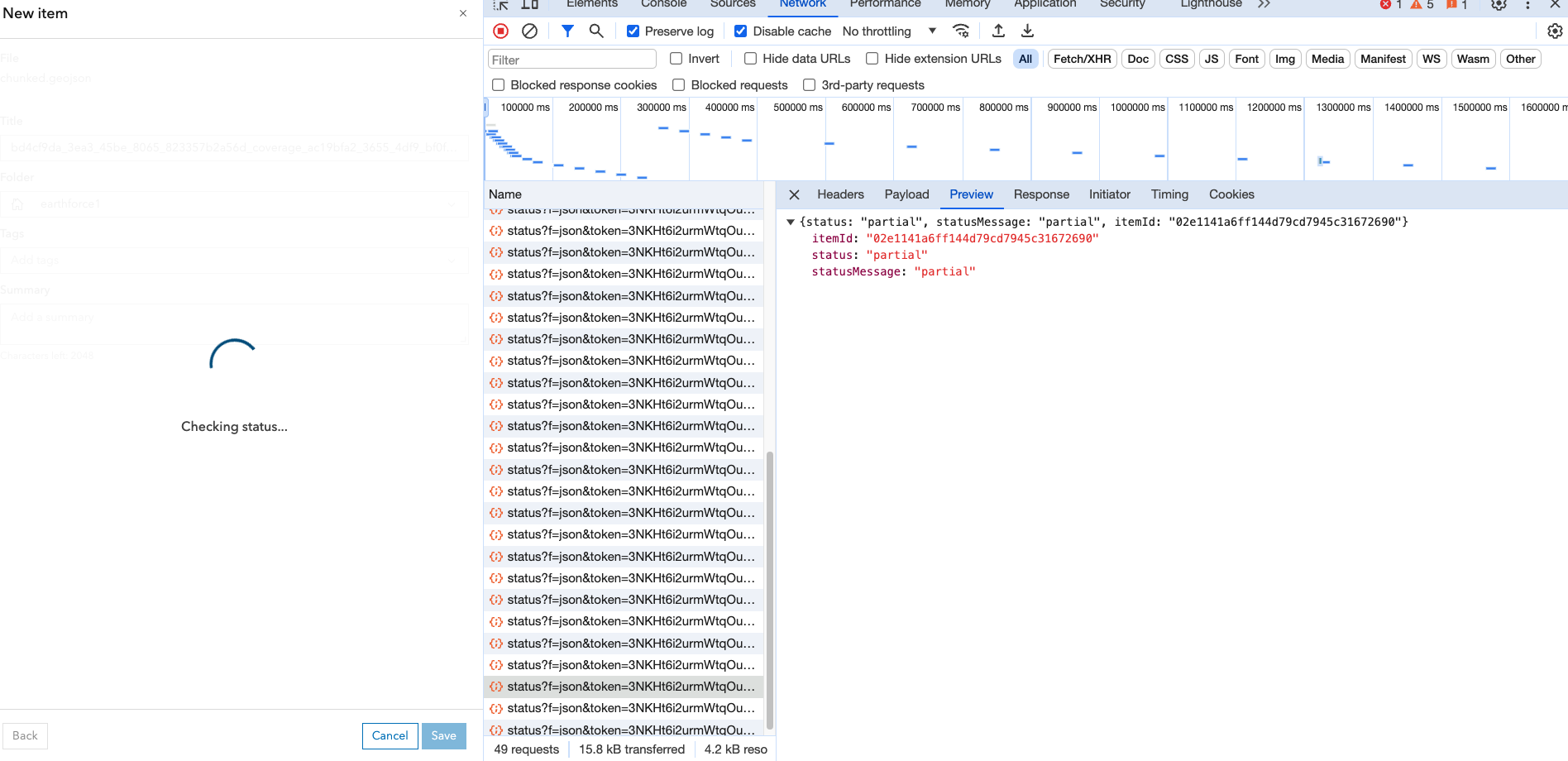Uncheck Disable cache
1568x761 pixels.
pos(740,31)
